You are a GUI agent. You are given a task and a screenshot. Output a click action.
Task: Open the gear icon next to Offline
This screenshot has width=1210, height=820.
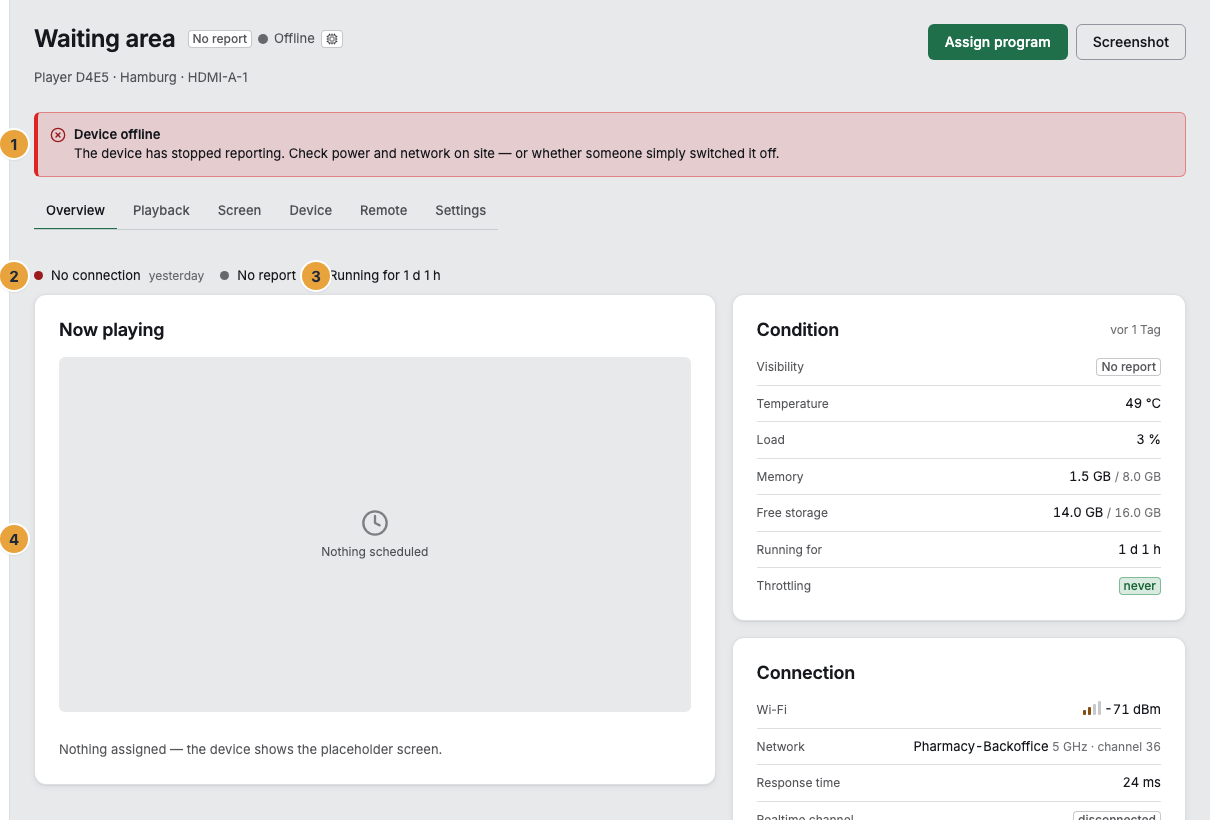[333, 39]
